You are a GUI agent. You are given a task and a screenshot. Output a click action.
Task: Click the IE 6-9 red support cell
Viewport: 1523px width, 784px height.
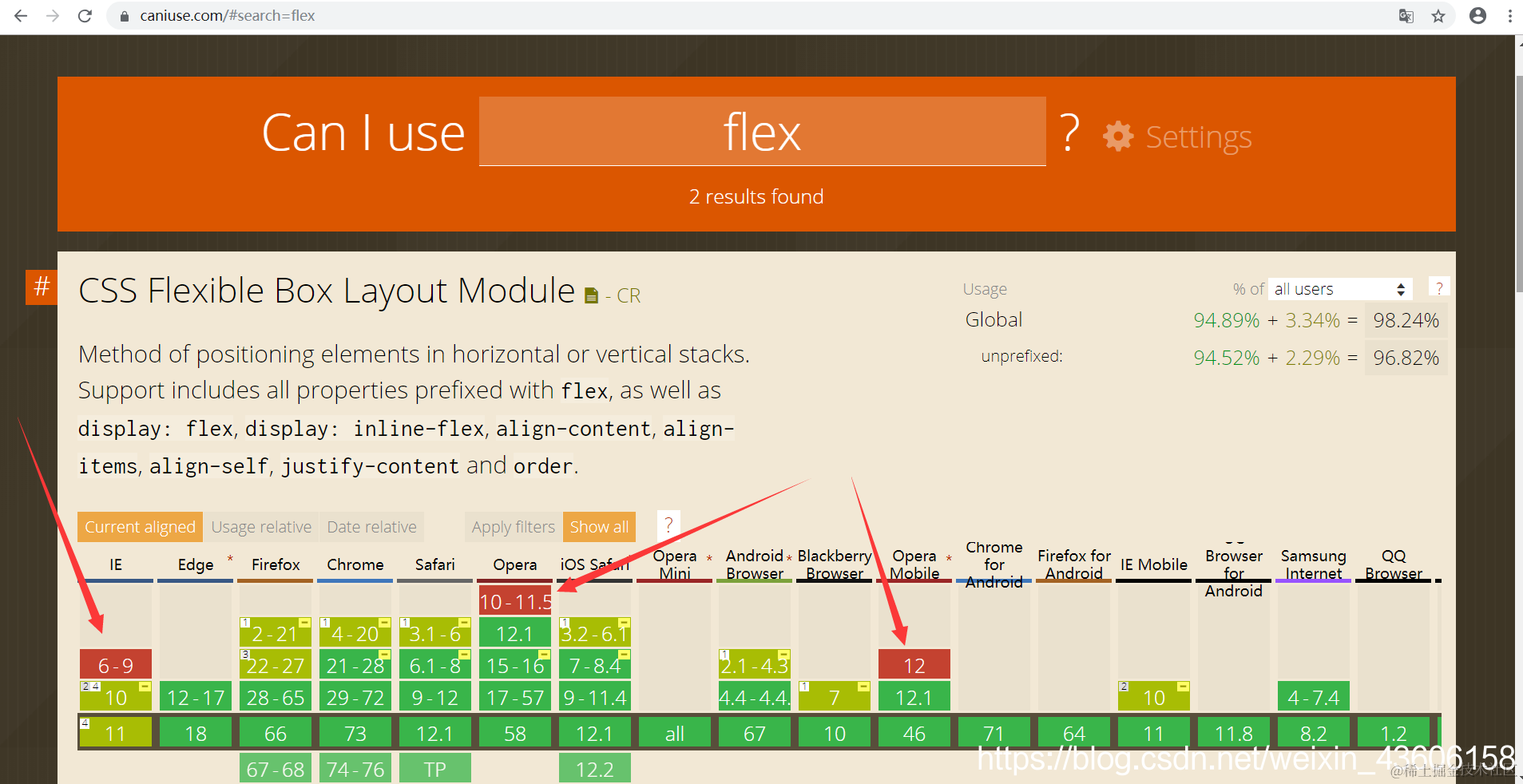pos(116,664)
